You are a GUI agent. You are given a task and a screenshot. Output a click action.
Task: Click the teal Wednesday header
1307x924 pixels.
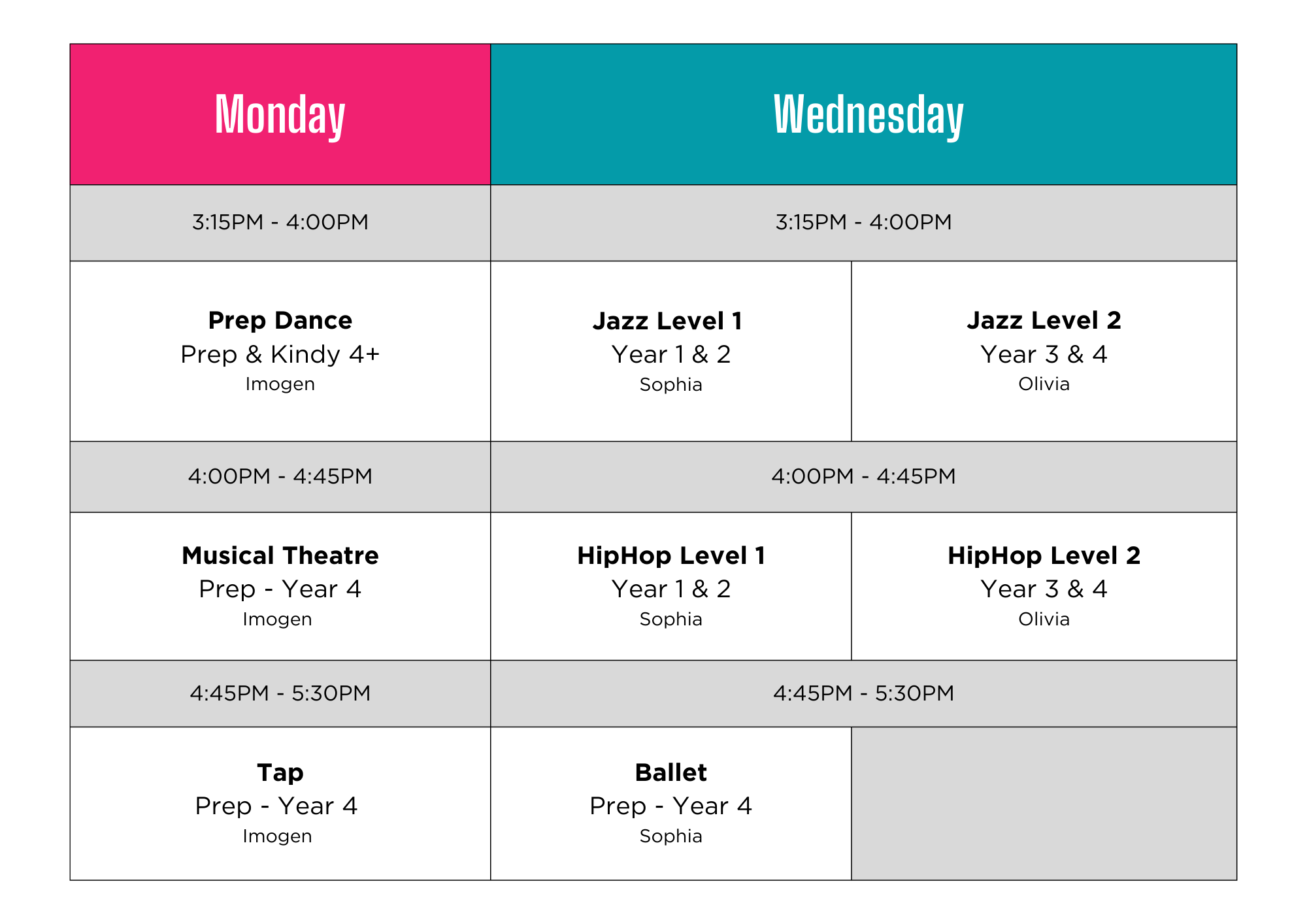[863, 114]
